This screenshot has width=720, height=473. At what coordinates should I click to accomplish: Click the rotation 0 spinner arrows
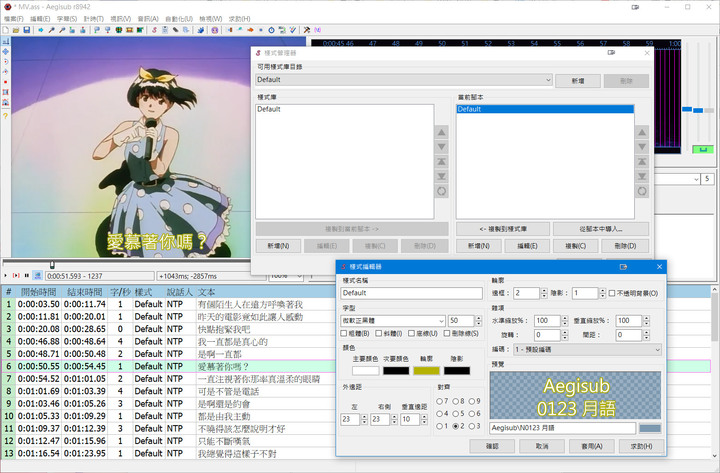tap(565, 335)
